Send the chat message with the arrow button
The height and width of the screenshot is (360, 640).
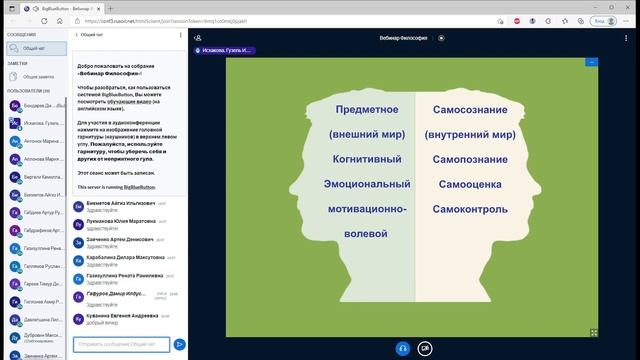pyautogui.click(x=179, y=344)
